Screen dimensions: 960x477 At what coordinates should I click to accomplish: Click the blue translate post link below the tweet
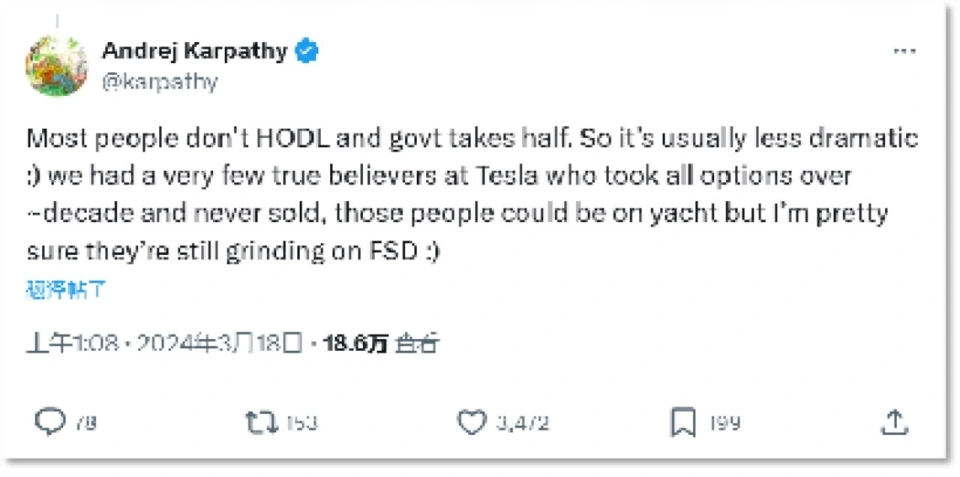point(65,291)
